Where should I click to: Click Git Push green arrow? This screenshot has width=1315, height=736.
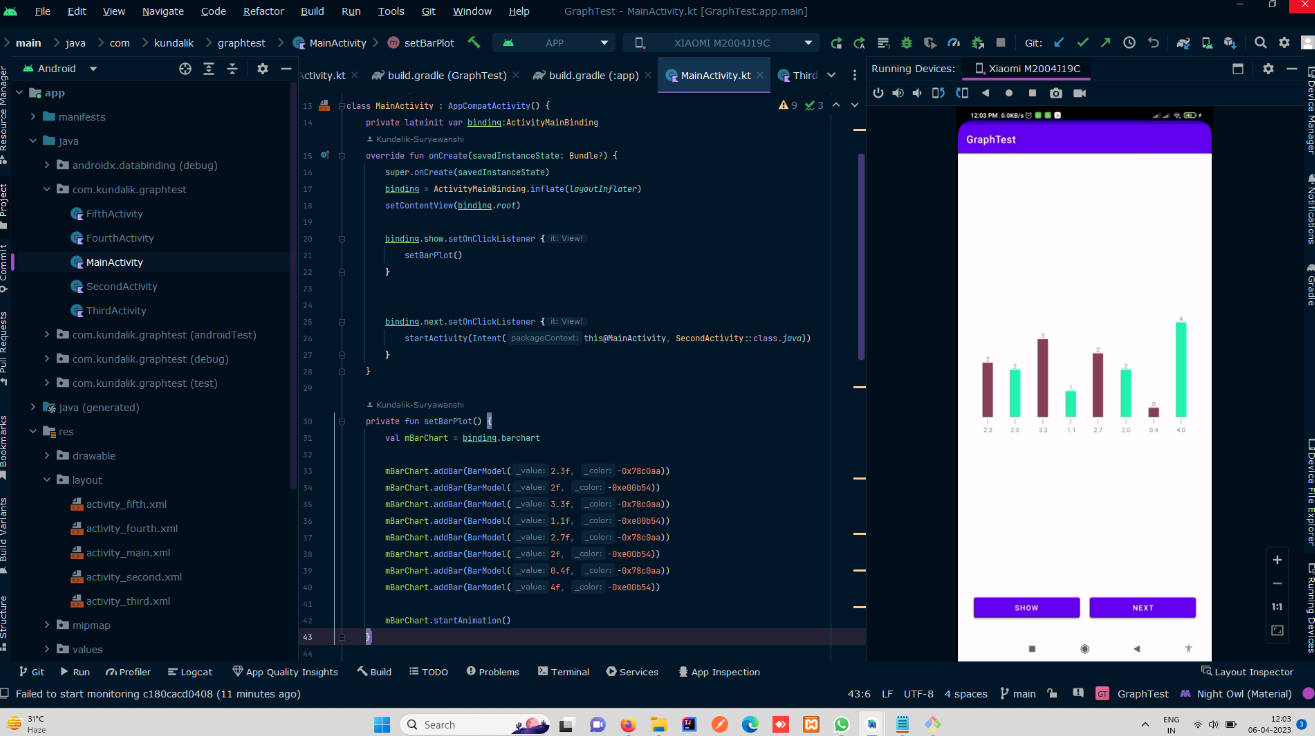[x=1105, y=43]
